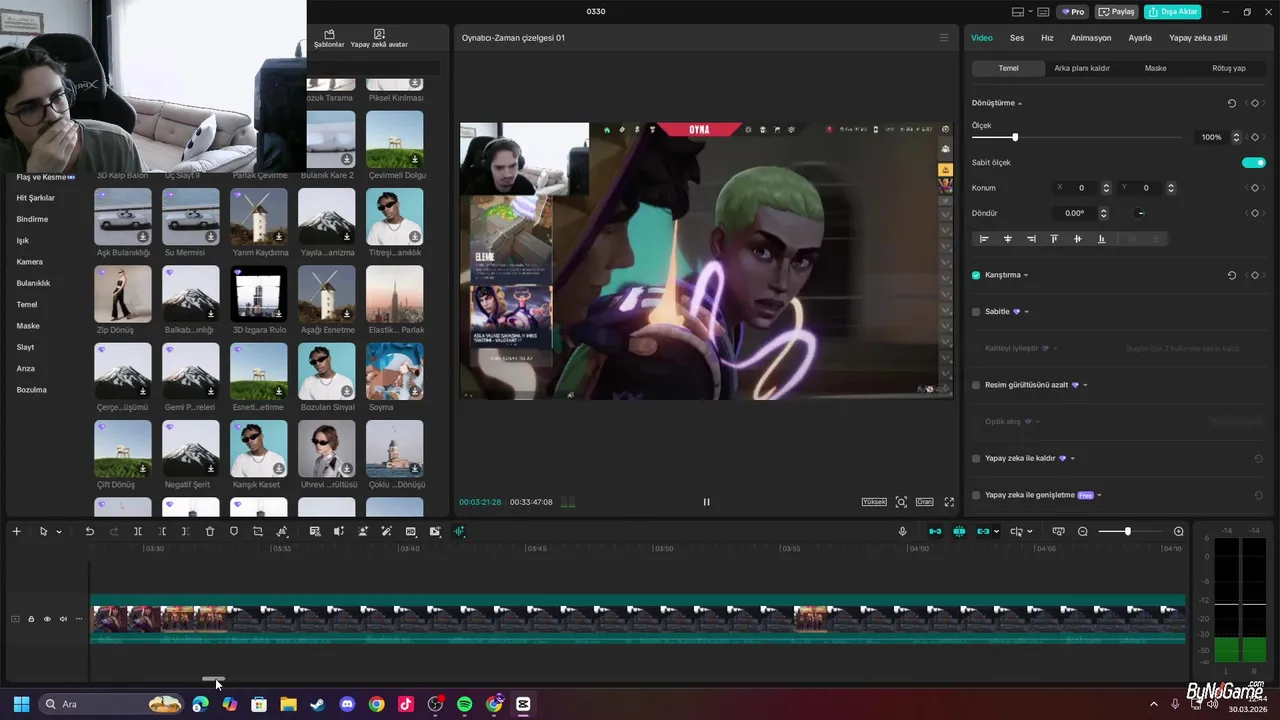Add a marker with the shield icon
Screen dimensions: 1280x720
click(234, 531)
